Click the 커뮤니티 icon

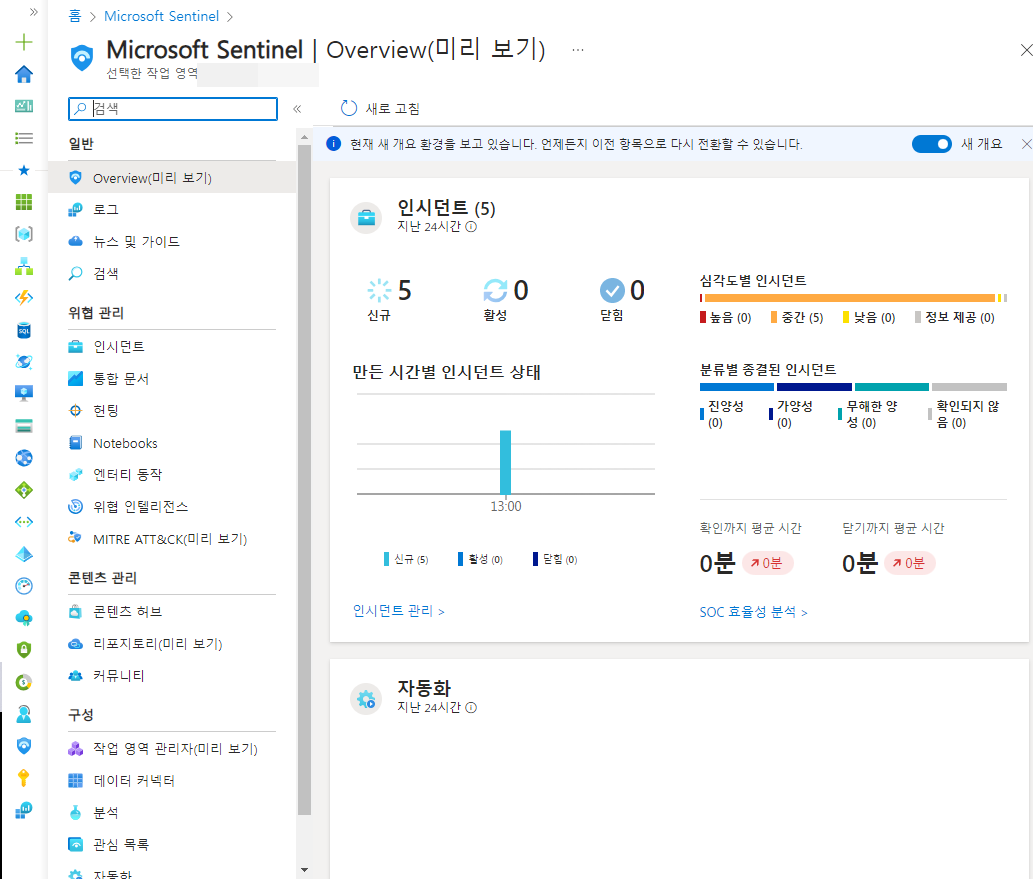(76, 675)
